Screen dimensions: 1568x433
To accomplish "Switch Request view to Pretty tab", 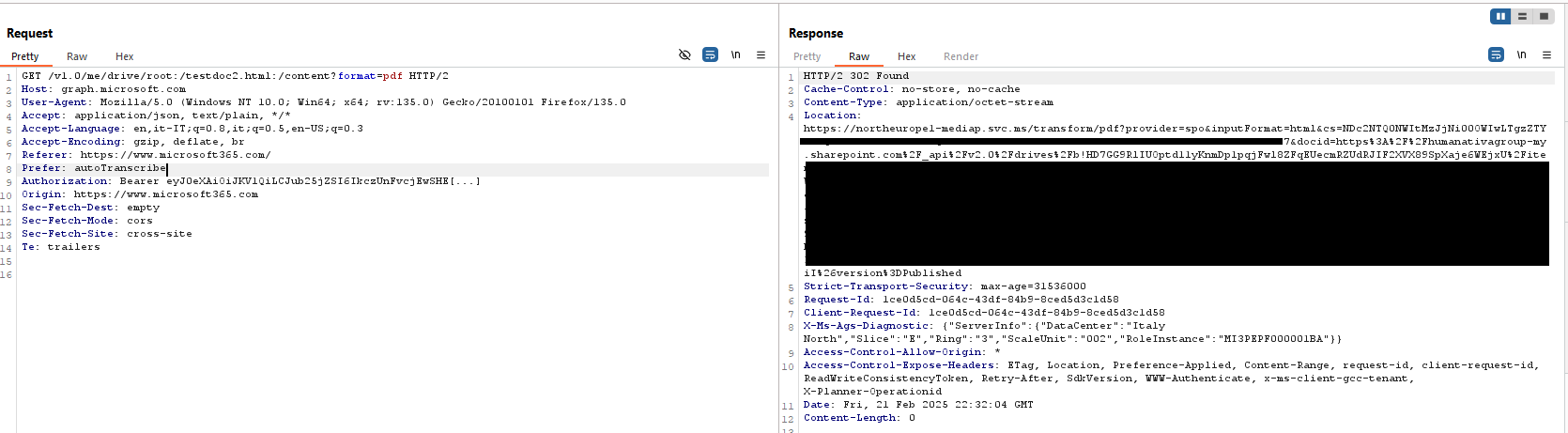I will click(25, 56).
